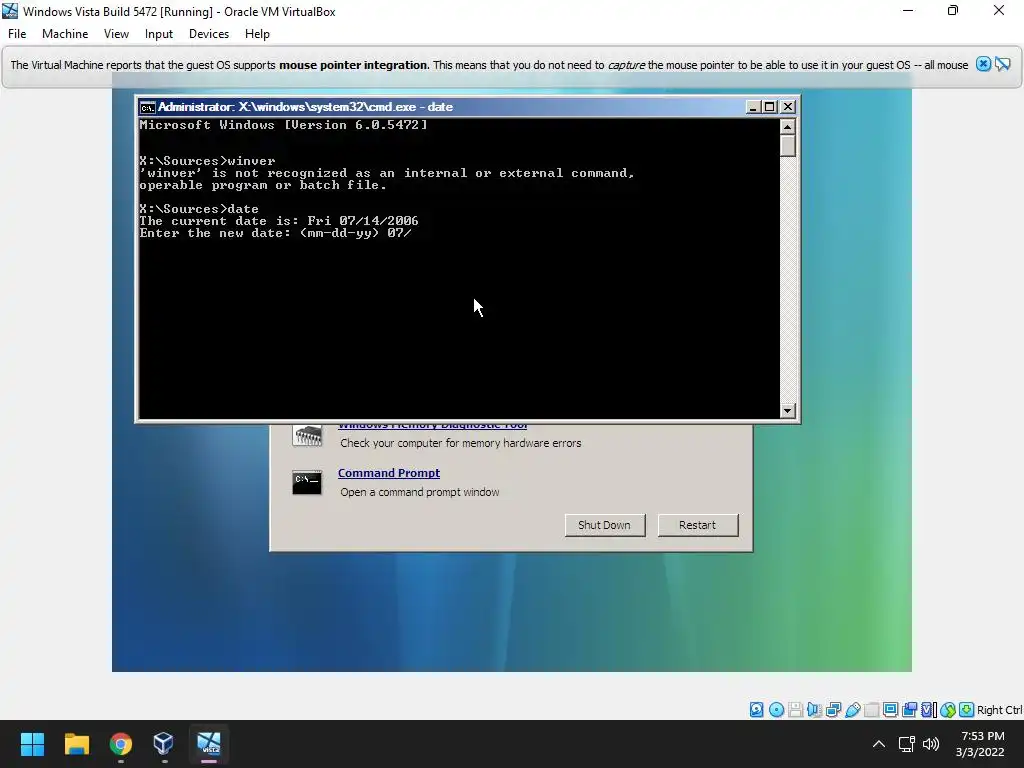Show hidden system tray icons chevron
The height and width of the screenshot is (768, 1024).
(x=879, y=744)
